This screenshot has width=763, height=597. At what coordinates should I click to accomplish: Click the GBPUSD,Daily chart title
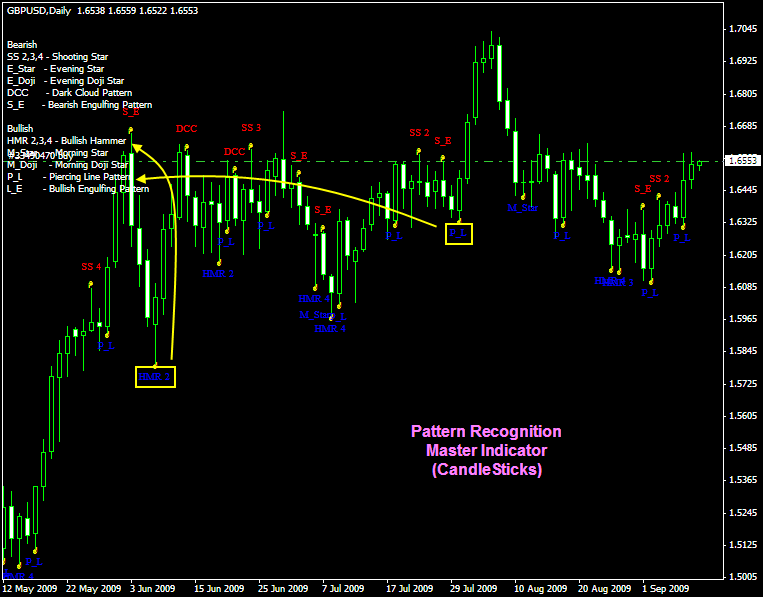[x=103, y=10]
